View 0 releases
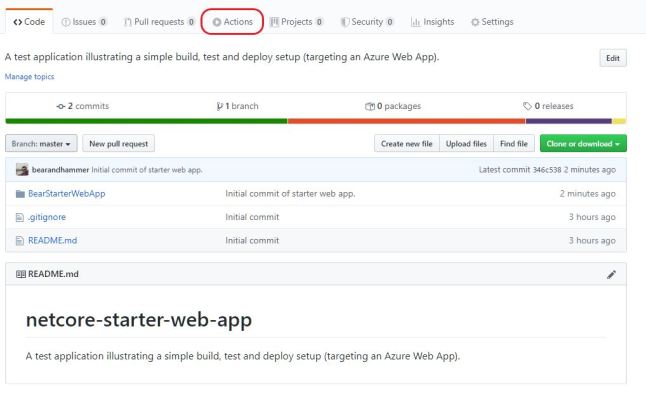The image size is (646, 393). 548,106
